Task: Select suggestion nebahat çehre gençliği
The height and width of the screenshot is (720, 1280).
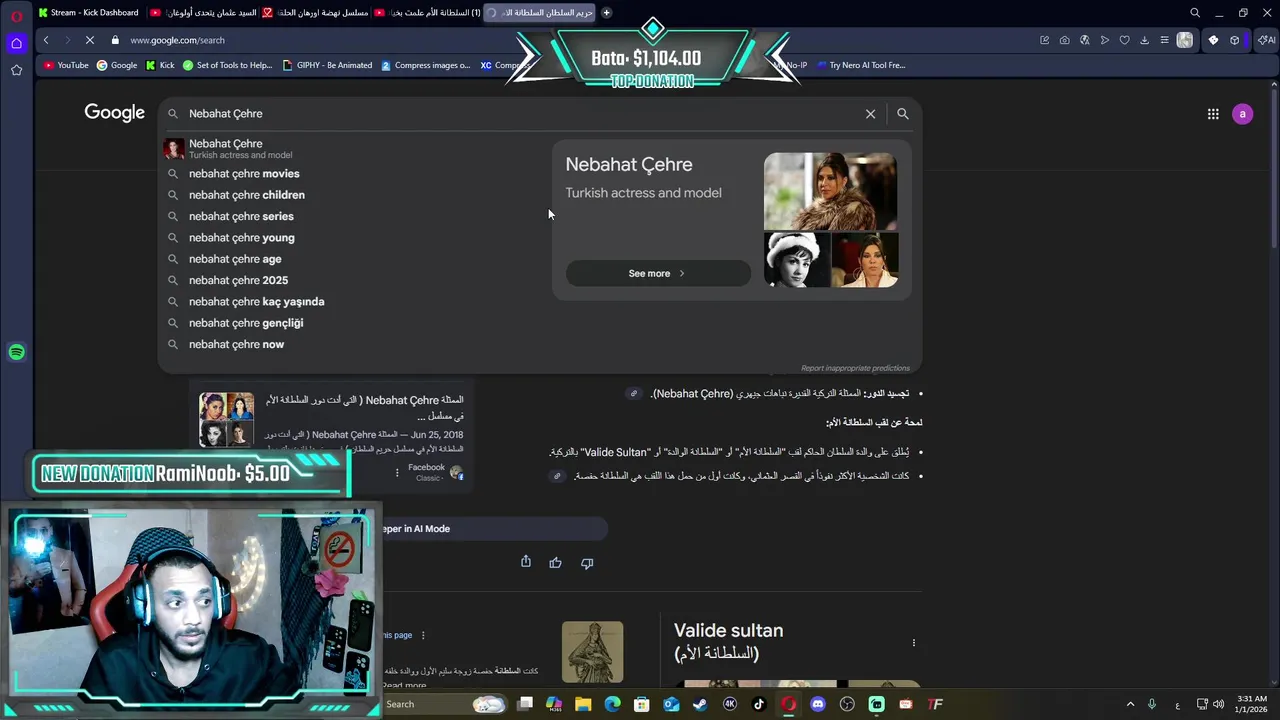Action: tap(246, 323)
